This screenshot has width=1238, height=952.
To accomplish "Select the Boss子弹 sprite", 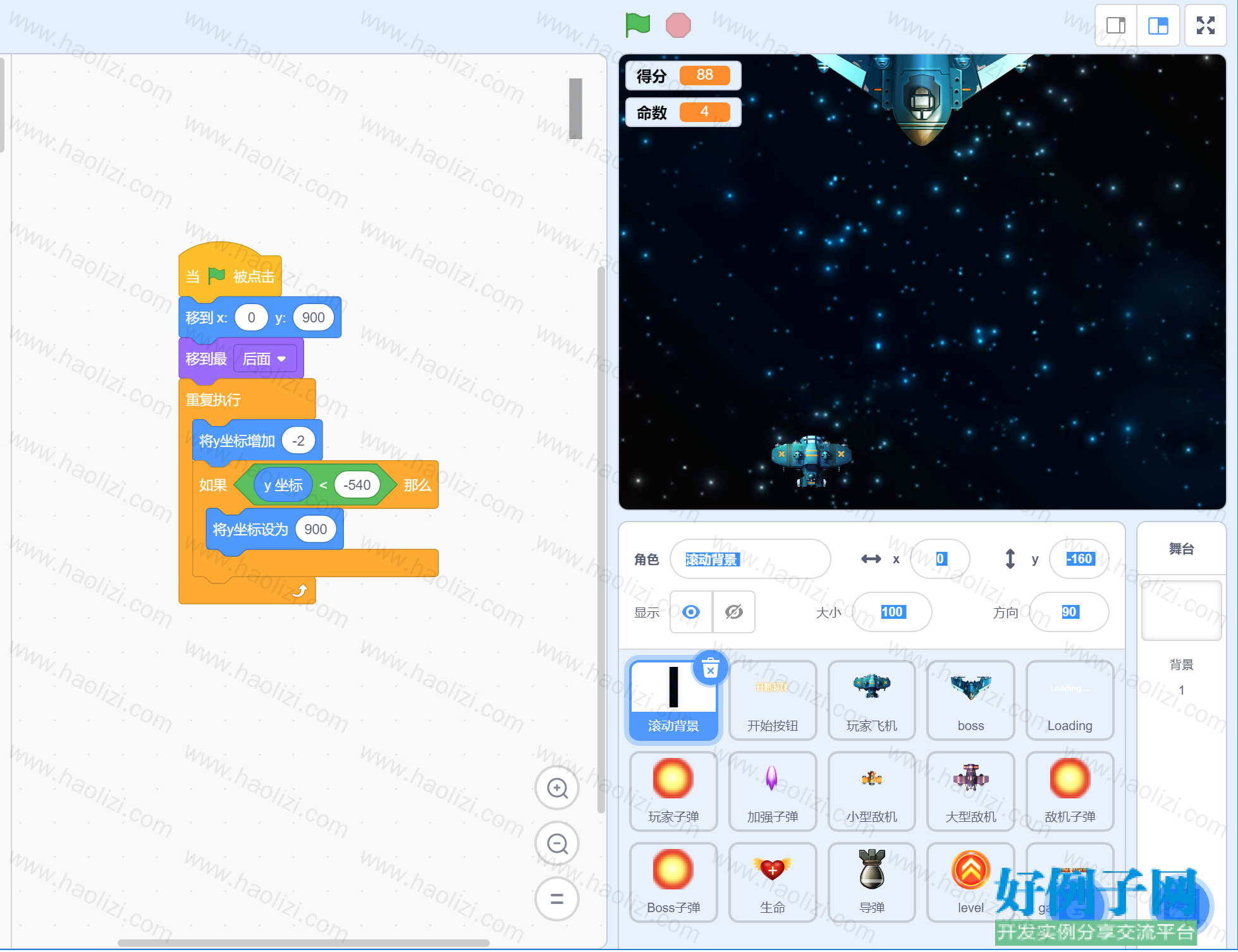I will click(x=673, y=882).
